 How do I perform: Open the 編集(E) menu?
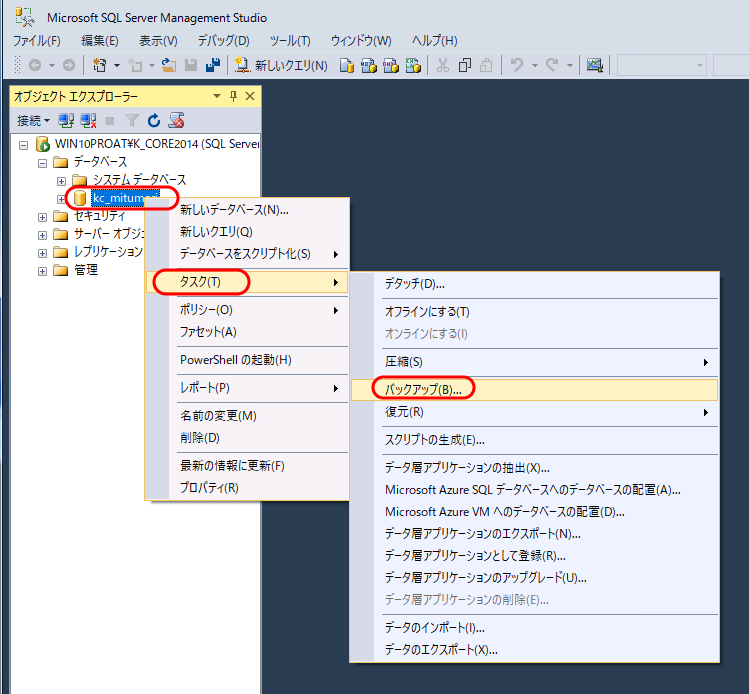(100, 41)
